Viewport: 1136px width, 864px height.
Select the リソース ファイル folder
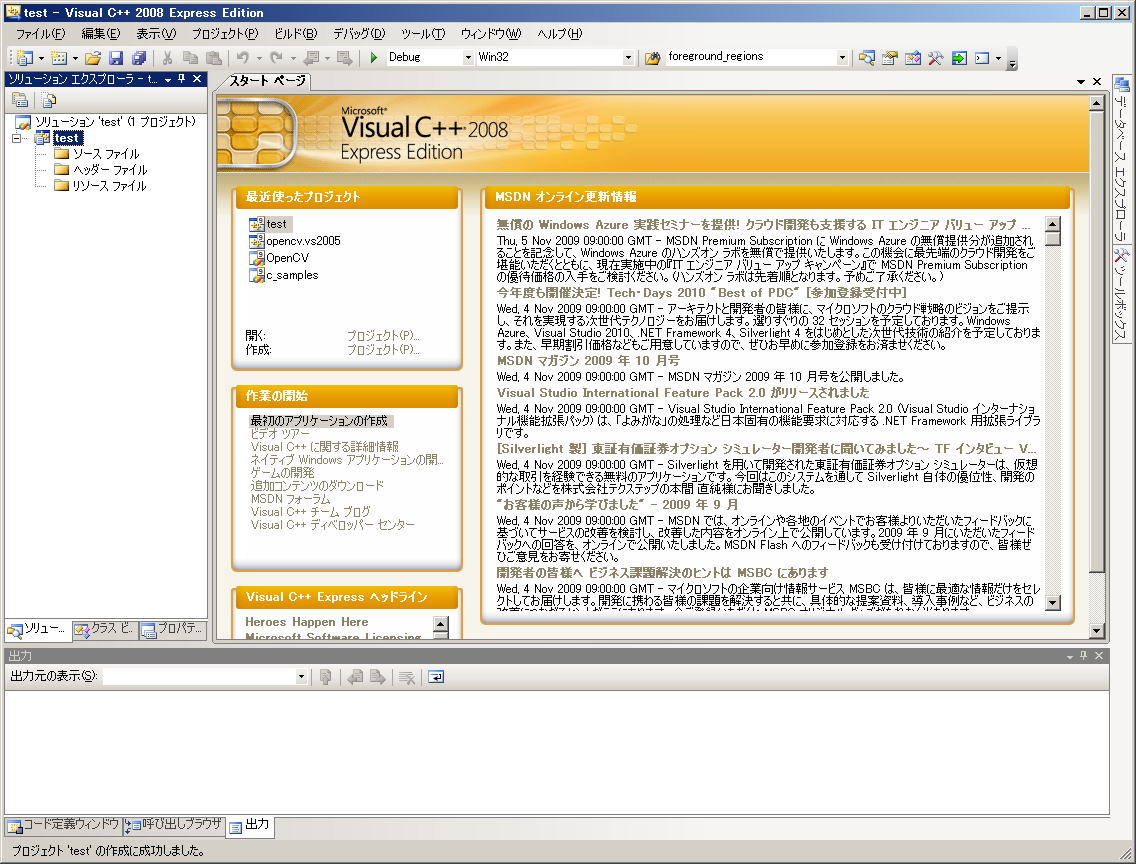pos(109,185)
